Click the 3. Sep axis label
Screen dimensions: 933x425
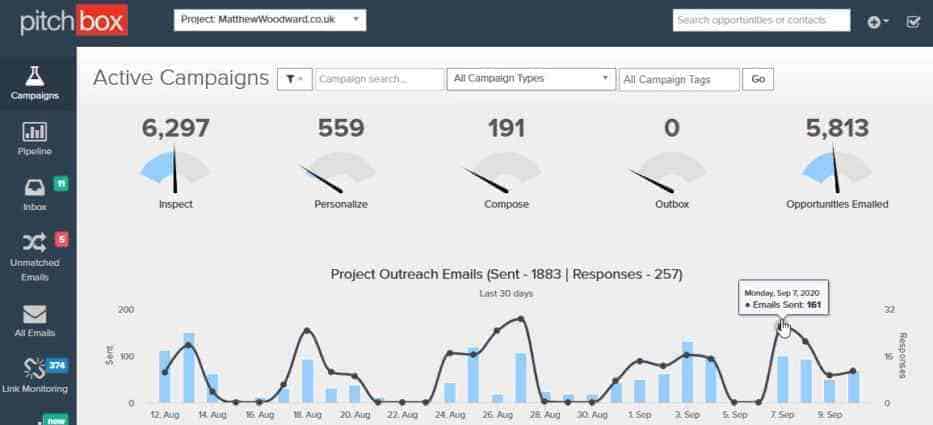tap(687, 415)
